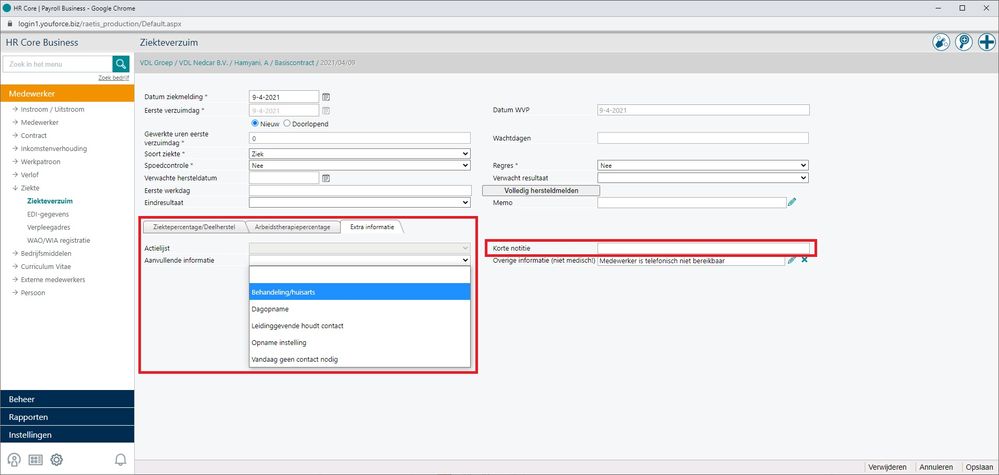Viewport: 999px width, 475px height.
Task: Open the Instellingen section
Action: 68,435
